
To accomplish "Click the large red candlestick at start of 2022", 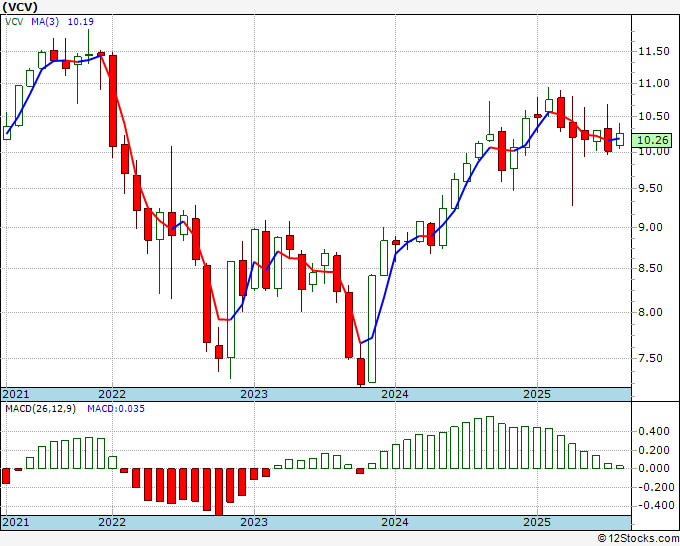I will 113,101.
